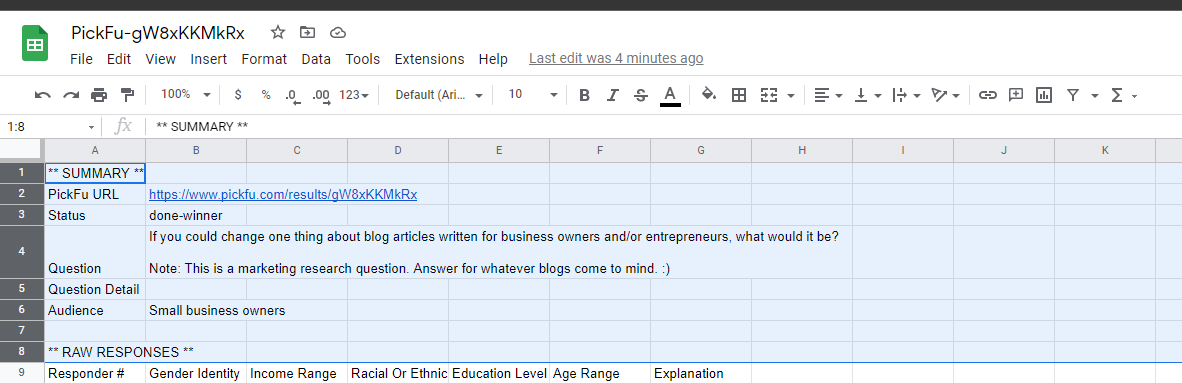Select the 'Explanation' header cell
The image size is (1182, 383).
701,373
